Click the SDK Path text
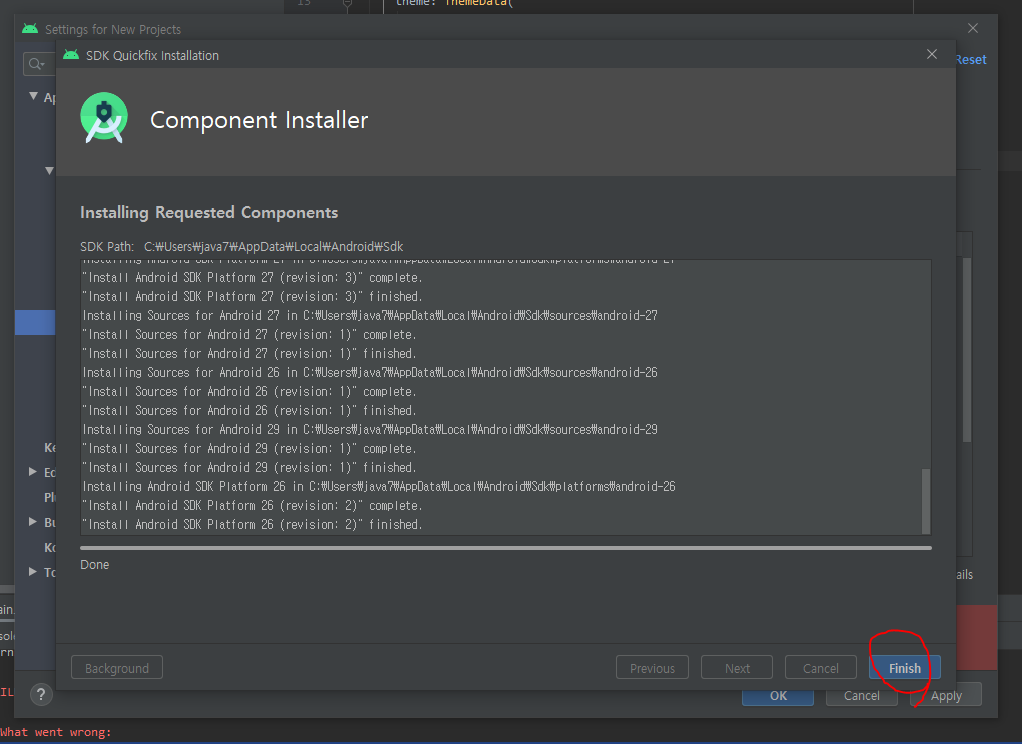 [x=242, y=246]
